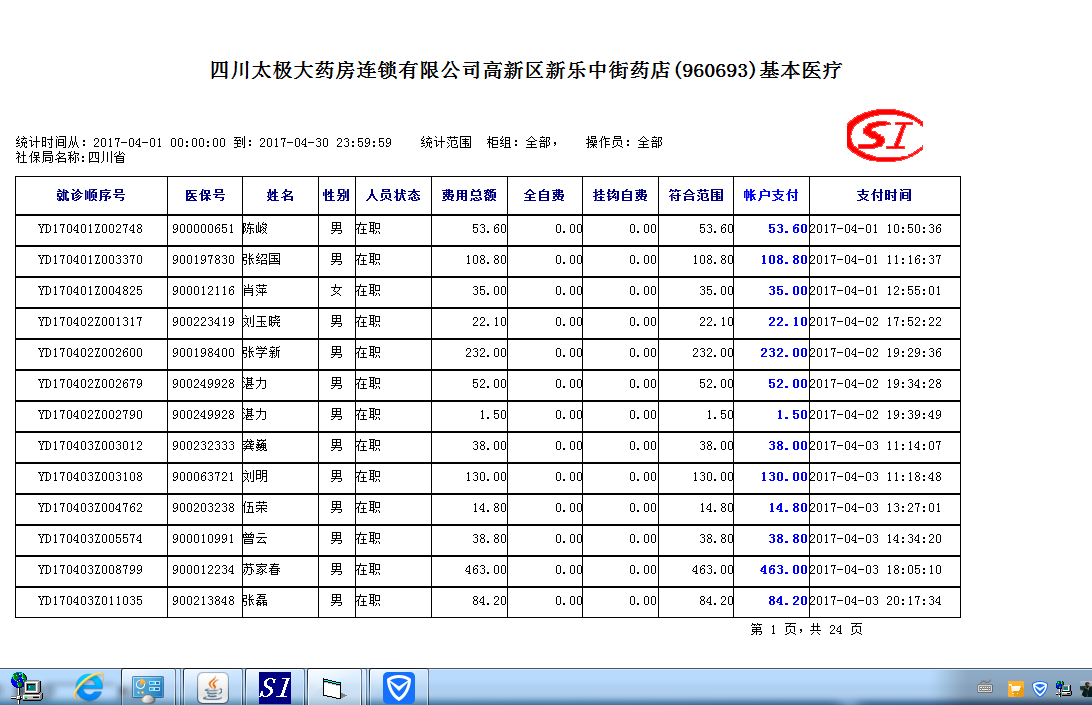The width and height of the screenshot is (1092, 705).
Task: Select row number YD170403Z005574
Action: [91, 539]
